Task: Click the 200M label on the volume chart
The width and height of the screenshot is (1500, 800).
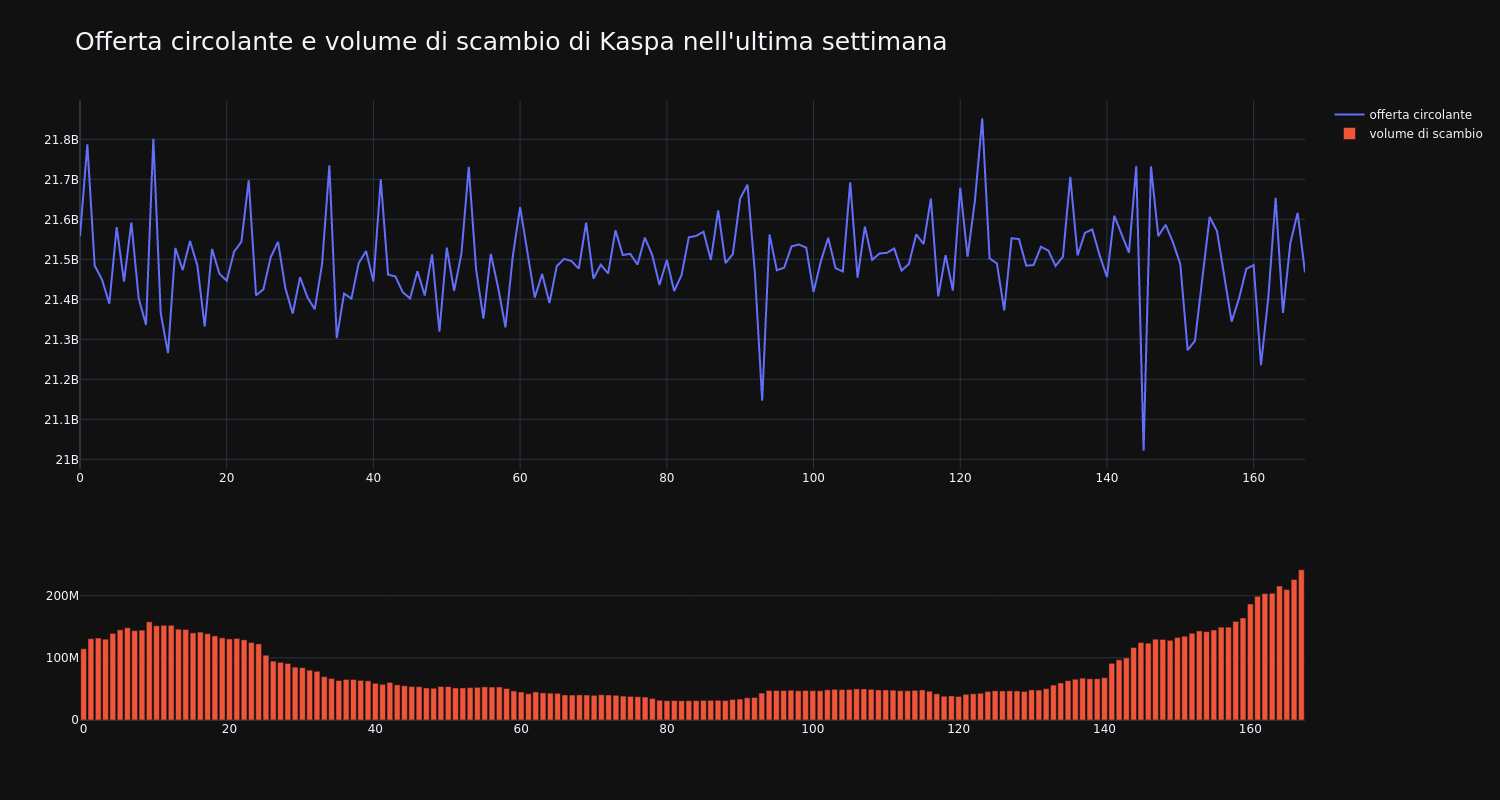Action: coord(61,596)
